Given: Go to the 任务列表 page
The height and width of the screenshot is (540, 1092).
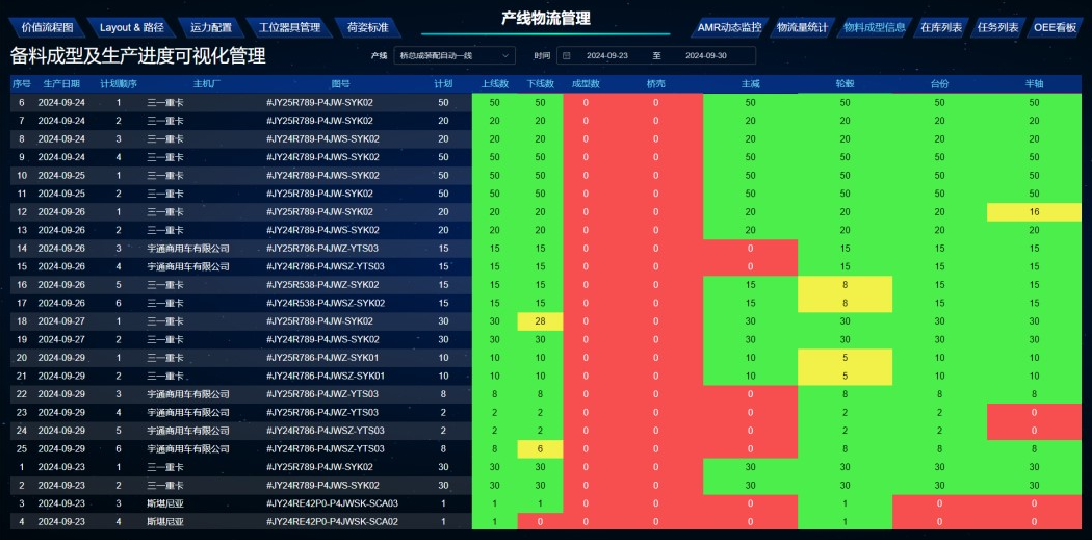Looking at the screenshot, I should [997, 28].
